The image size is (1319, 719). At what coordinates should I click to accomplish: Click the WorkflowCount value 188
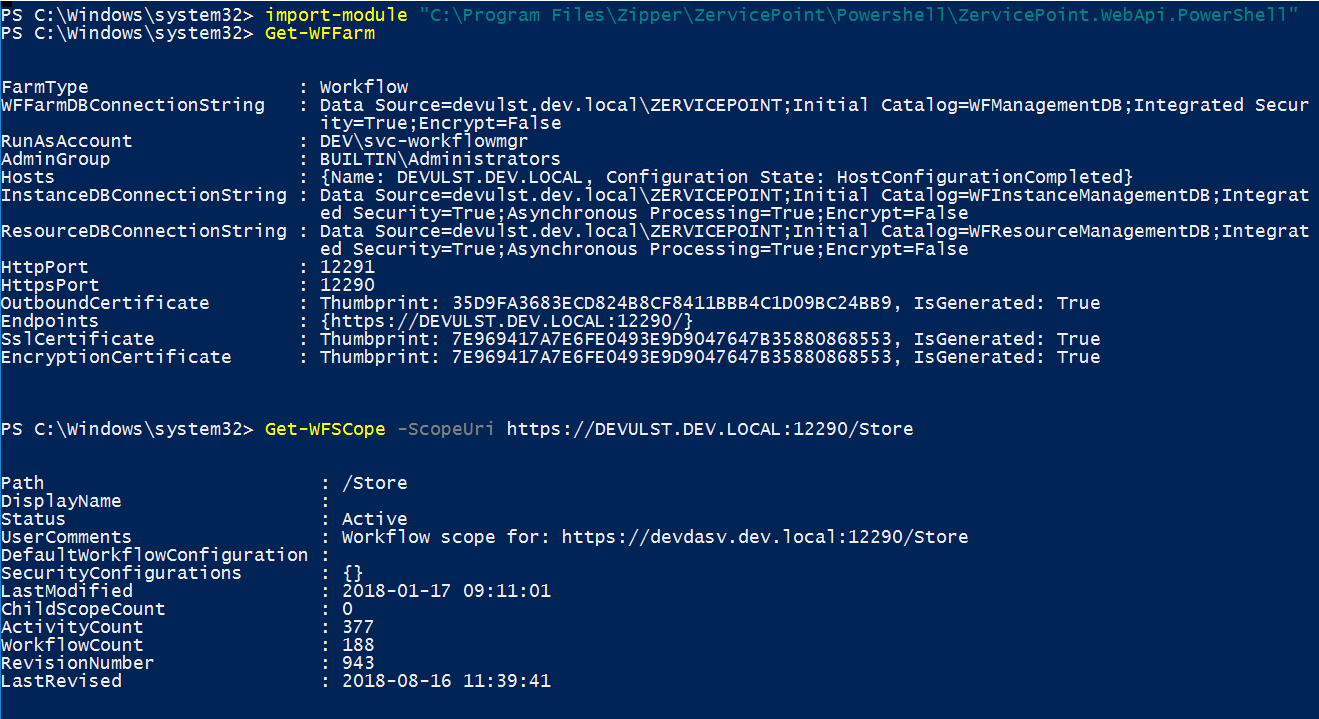tap(358, 645)
